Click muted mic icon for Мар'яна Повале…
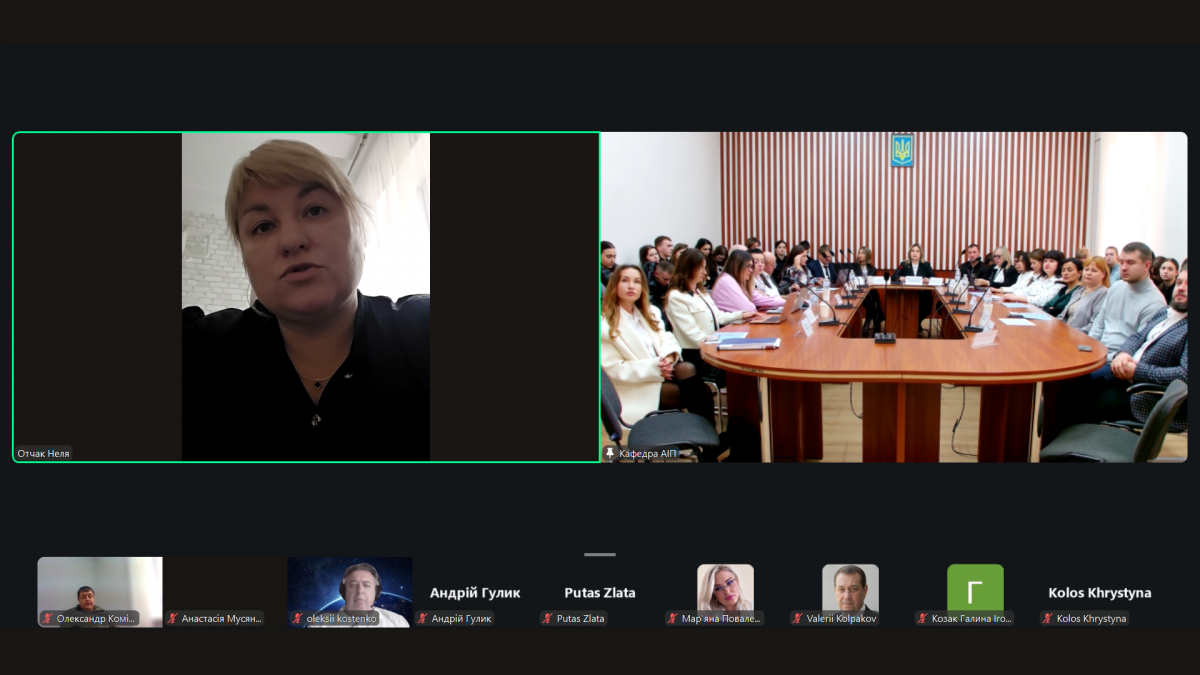The height and width of the screenshot is (675, 1200). click(x=672, y=619)
